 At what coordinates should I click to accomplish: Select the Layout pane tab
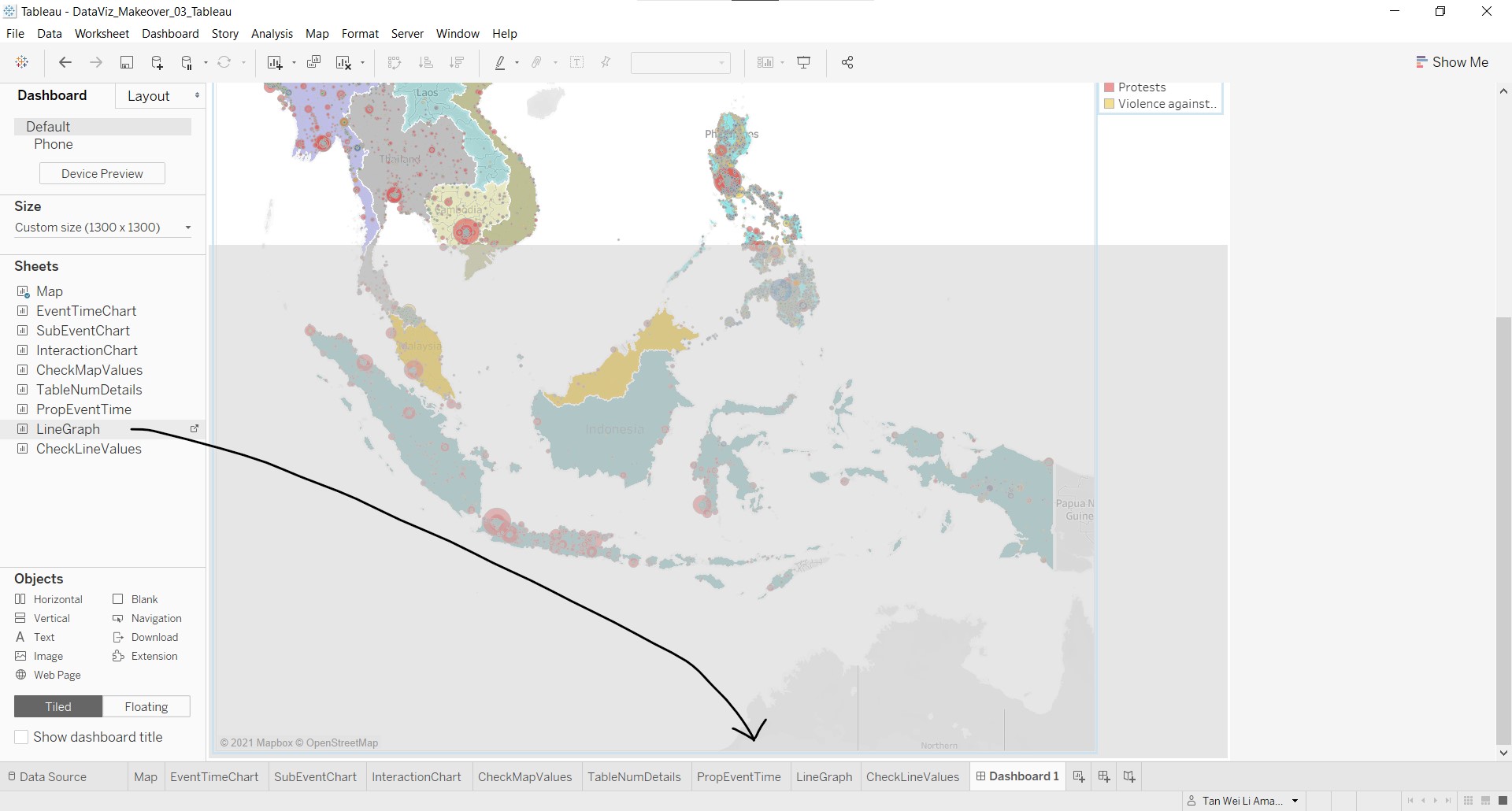coord(149,96)
